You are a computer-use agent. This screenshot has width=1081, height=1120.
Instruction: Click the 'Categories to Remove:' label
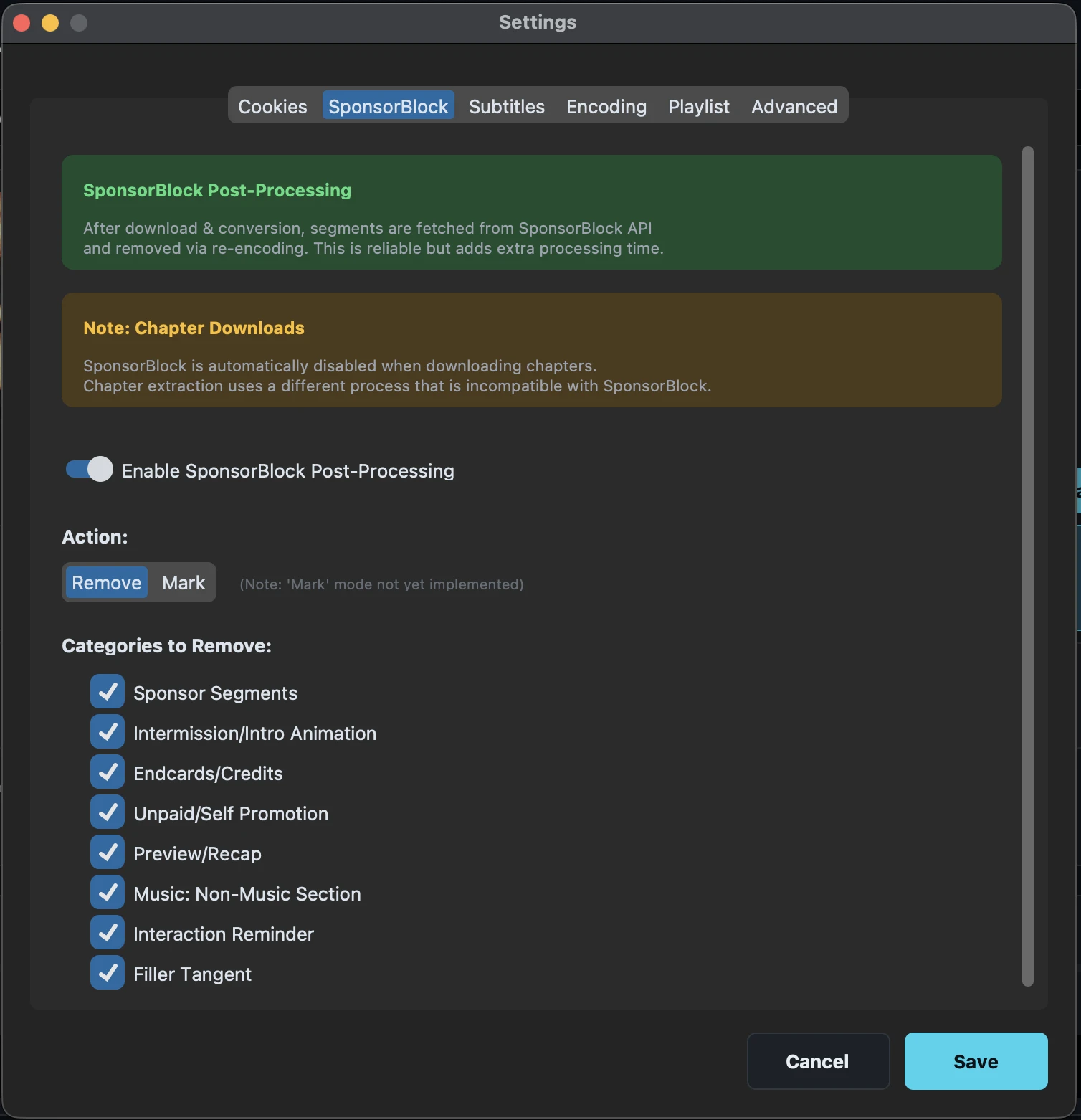point(166,646)
